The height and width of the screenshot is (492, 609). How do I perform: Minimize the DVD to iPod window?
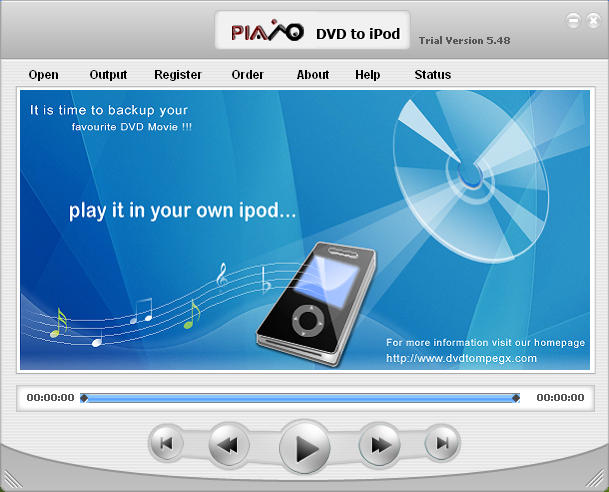click(x=573, y=20)
